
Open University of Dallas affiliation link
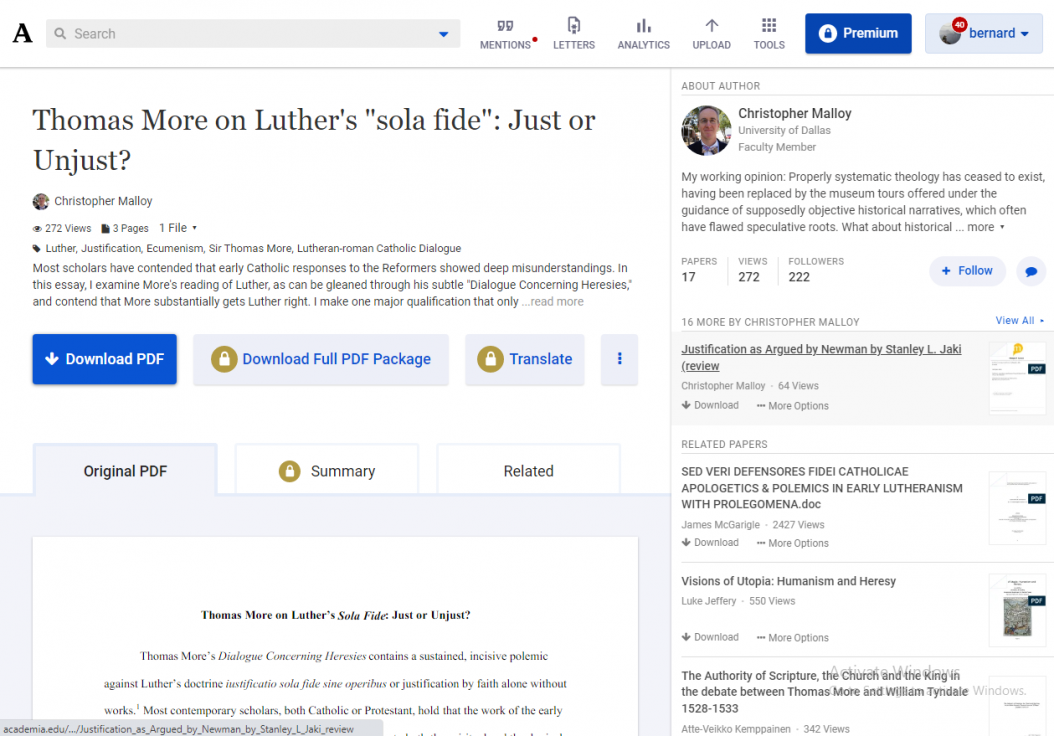pos(784,130)
